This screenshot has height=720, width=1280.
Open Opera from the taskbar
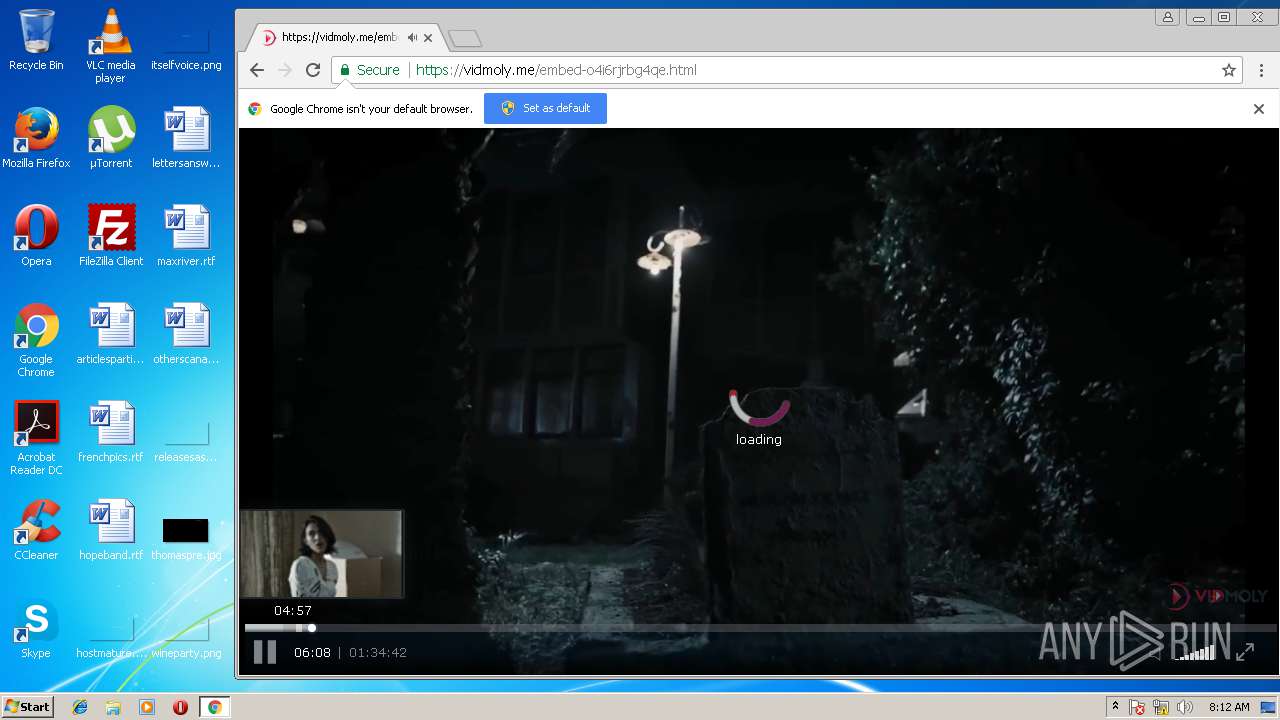pyautogui.click(x=180, y=707)
